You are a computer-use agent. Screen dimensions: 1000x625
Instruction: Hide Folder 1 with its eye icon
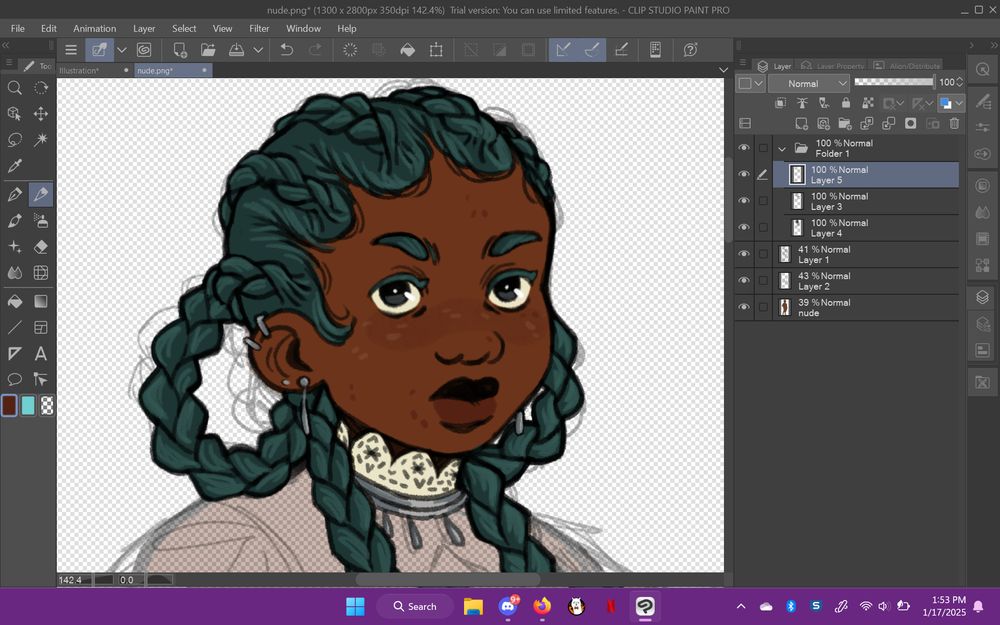[x=744, y=148]
